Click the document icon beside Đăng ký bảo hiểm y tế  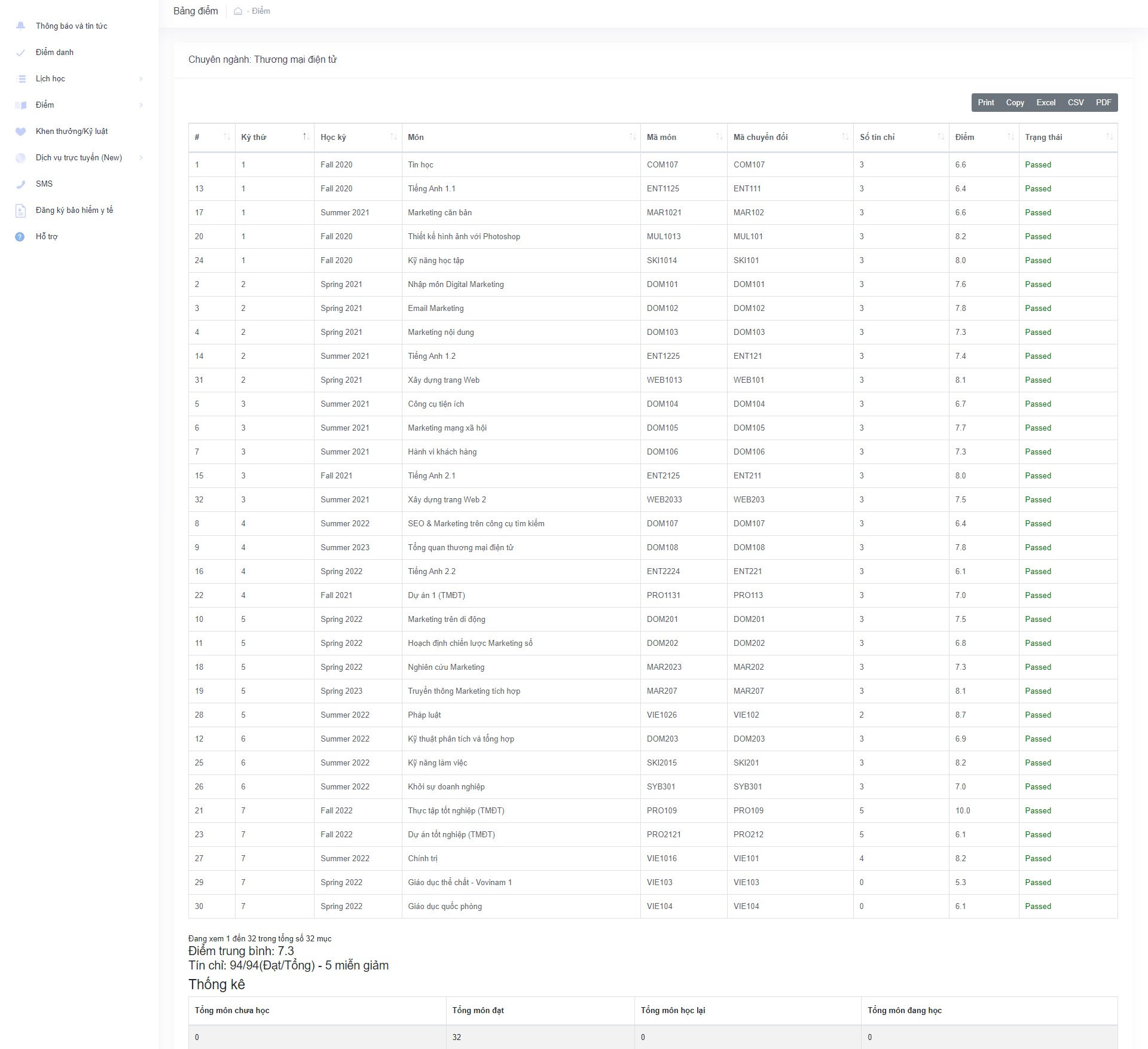tap(20, 211)
